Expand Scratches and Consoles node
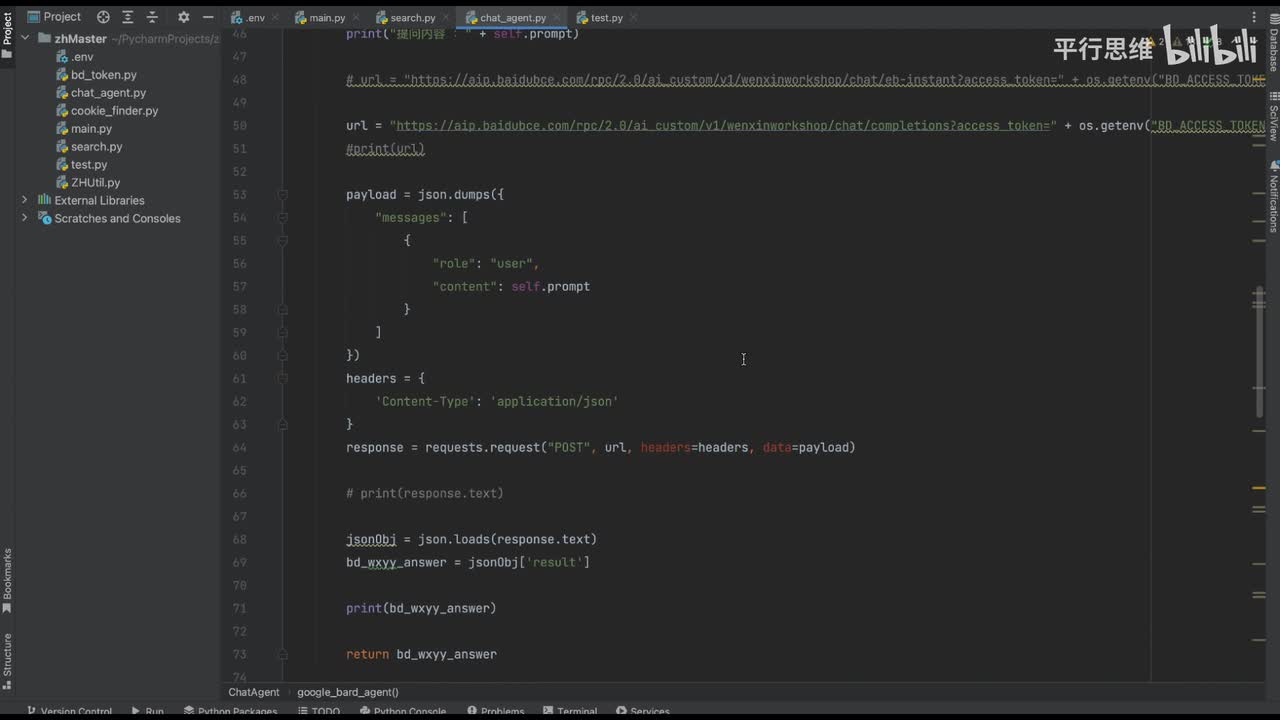 pyautogui.click(x=25, y=218)
